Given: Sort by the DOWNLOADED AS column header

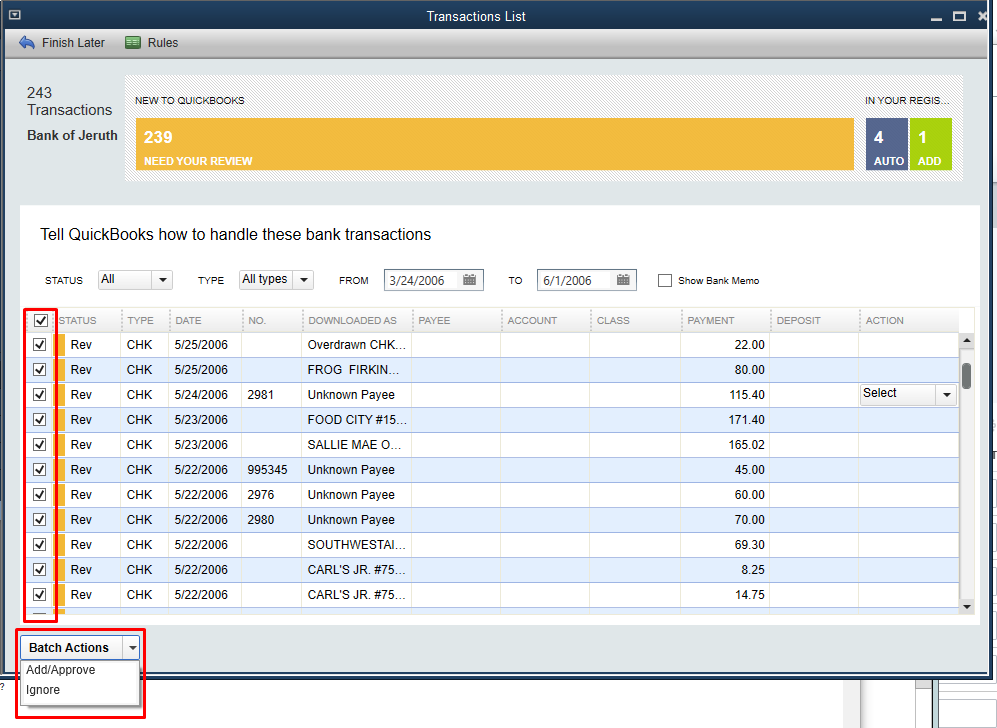Looking at the screenshot, I should click(352, 320).
